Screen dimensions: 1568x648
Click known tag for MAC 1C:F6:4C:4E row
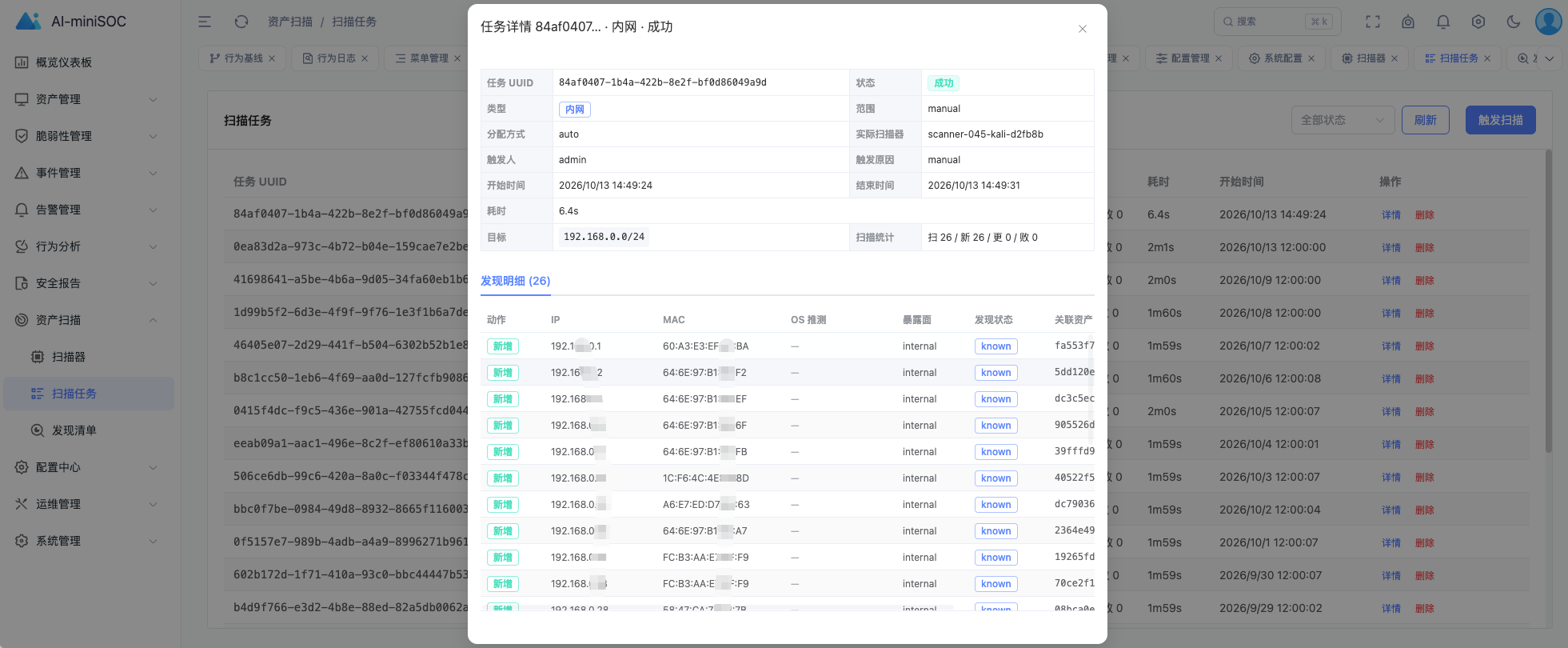995,478
